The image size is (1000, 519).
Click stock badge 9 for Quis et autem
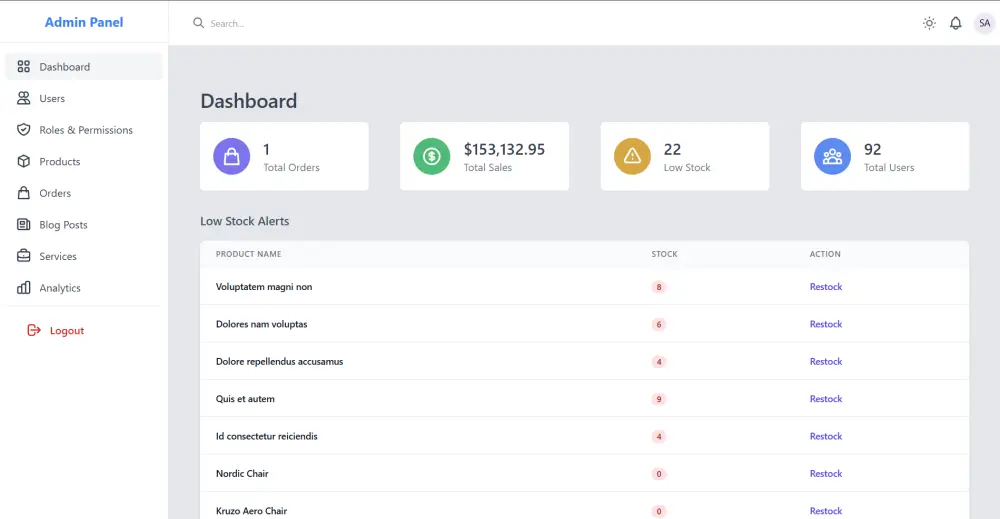[659, 399]
